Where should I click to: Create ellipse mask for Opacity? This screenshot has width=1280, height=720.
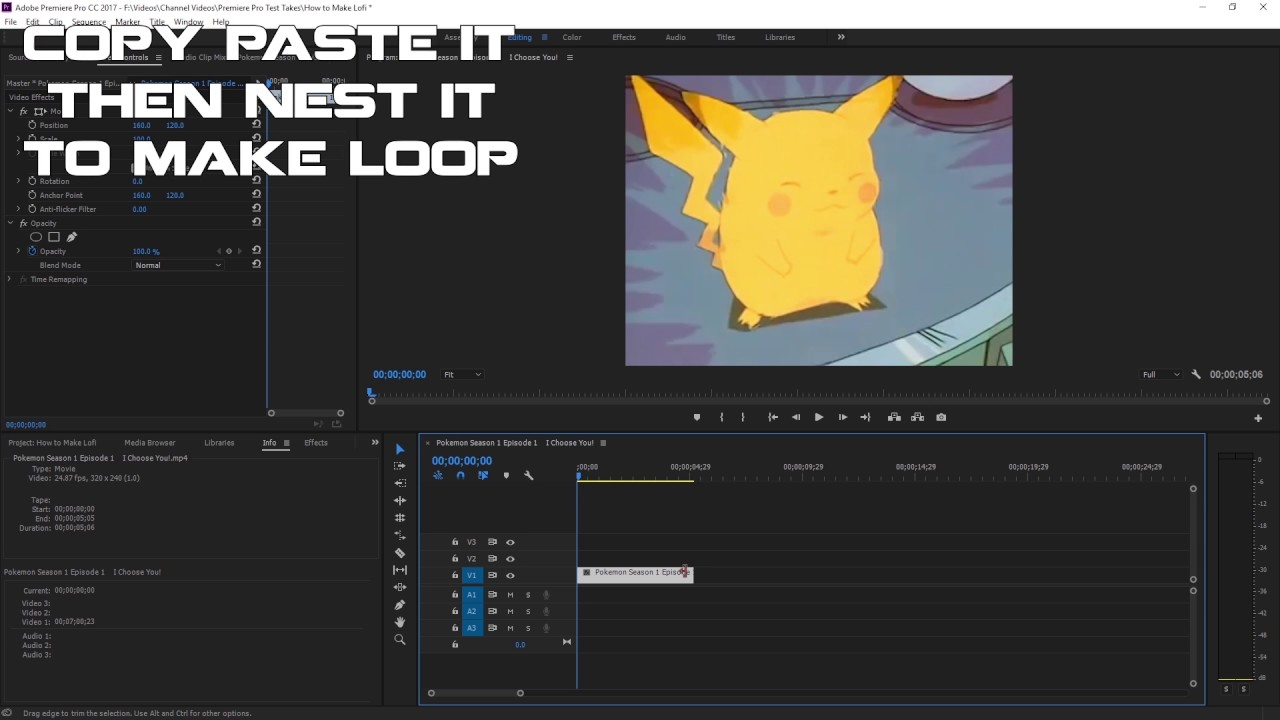pyautogui.click(x=36, y=237)
